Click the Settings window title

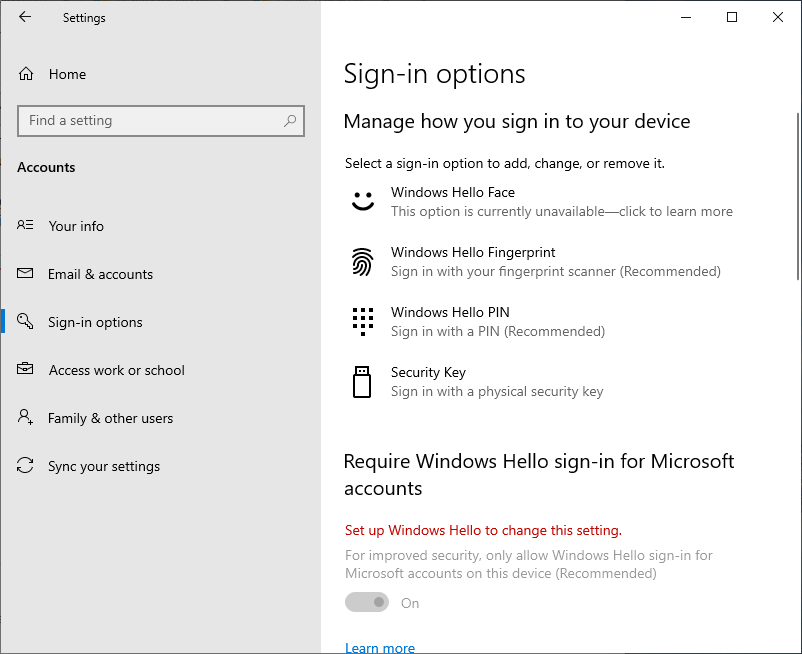coord(84,17)
